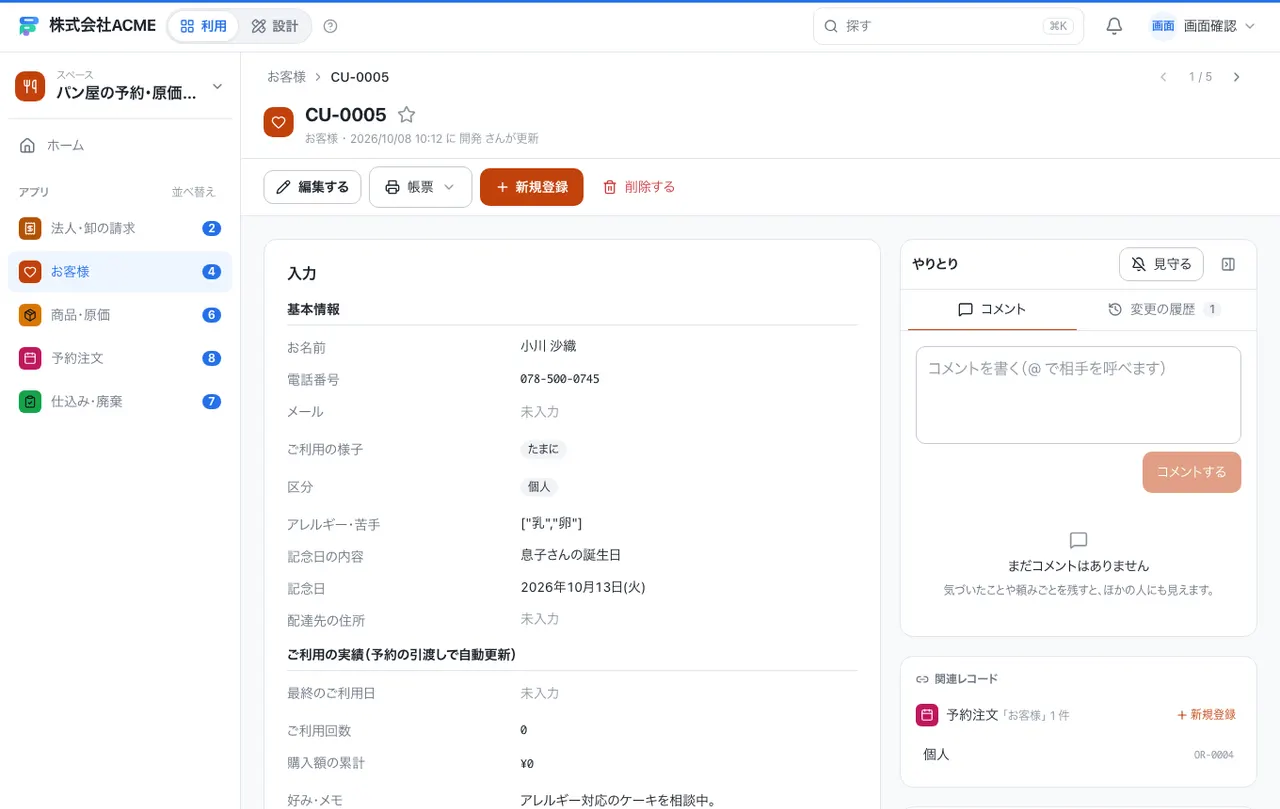This screenshot has width=1280, height=809.
Task: Click the 商品・原価 box icon
Action: coord(30,315)
